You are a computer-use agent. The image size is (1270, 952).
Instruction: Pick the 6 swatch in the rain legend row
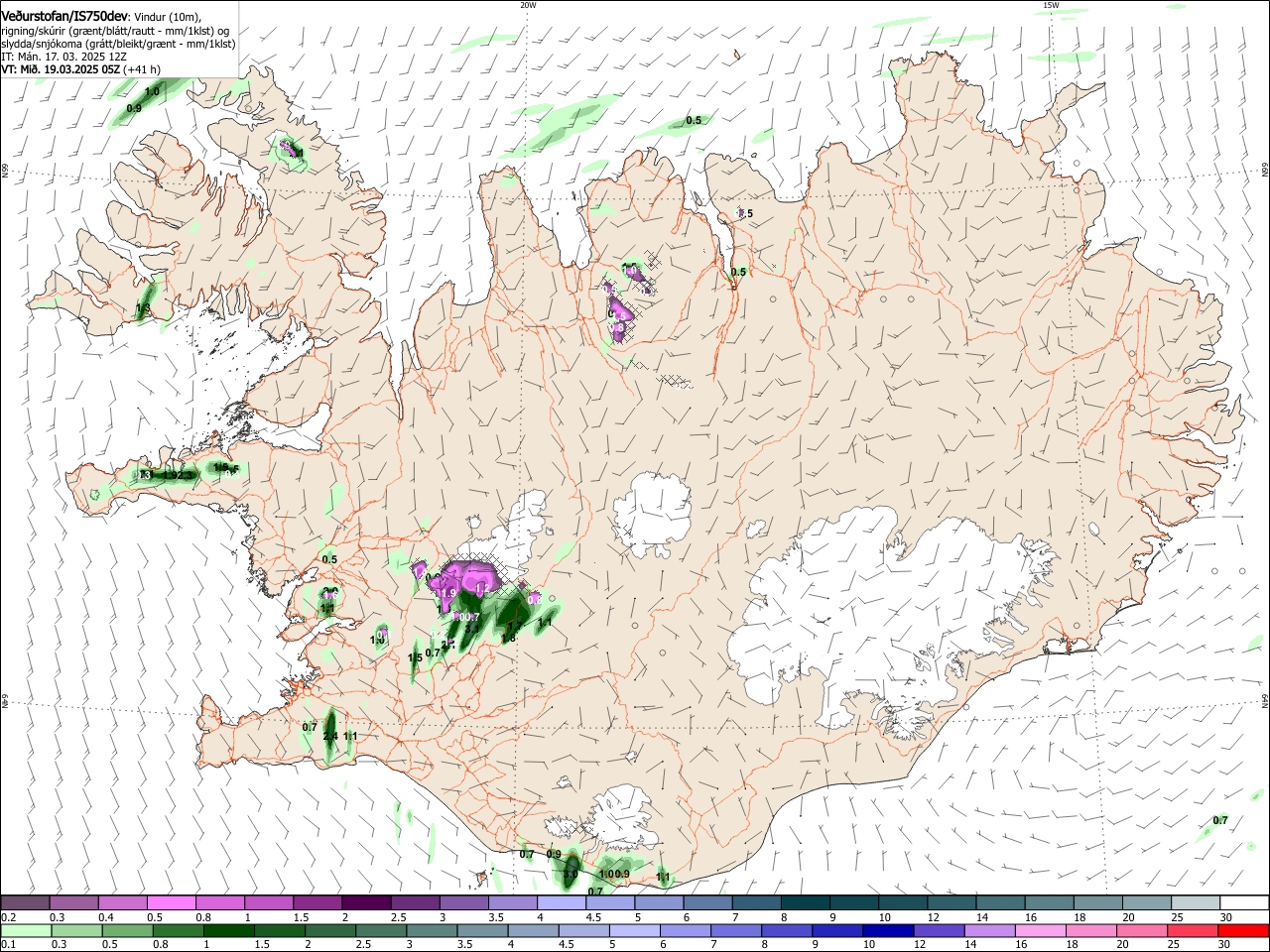click(684, 931)
